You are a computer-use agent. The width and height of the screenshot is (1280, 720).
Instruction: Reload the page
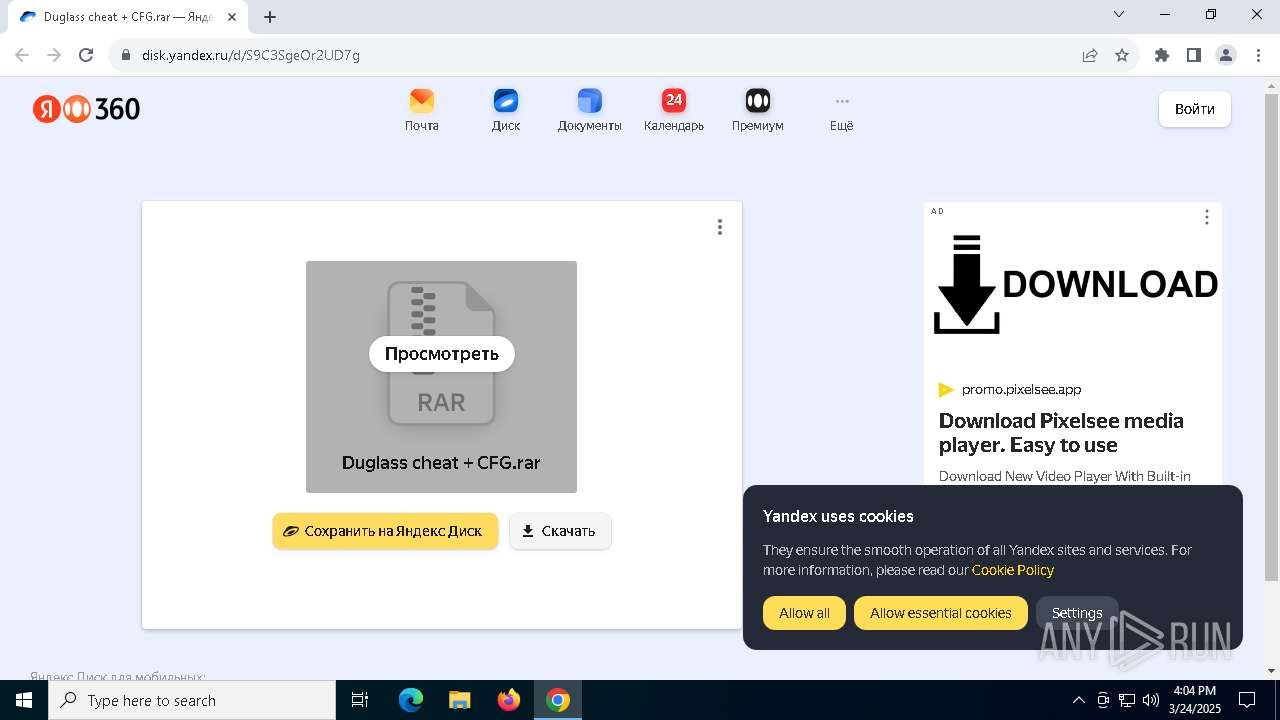point(86,55)
